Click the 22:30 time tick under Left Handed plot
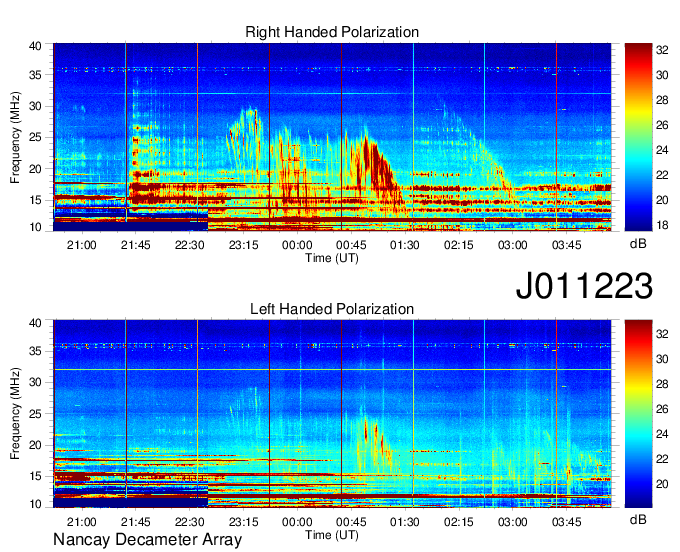680x552 pixels. click(x=190, y=522)
